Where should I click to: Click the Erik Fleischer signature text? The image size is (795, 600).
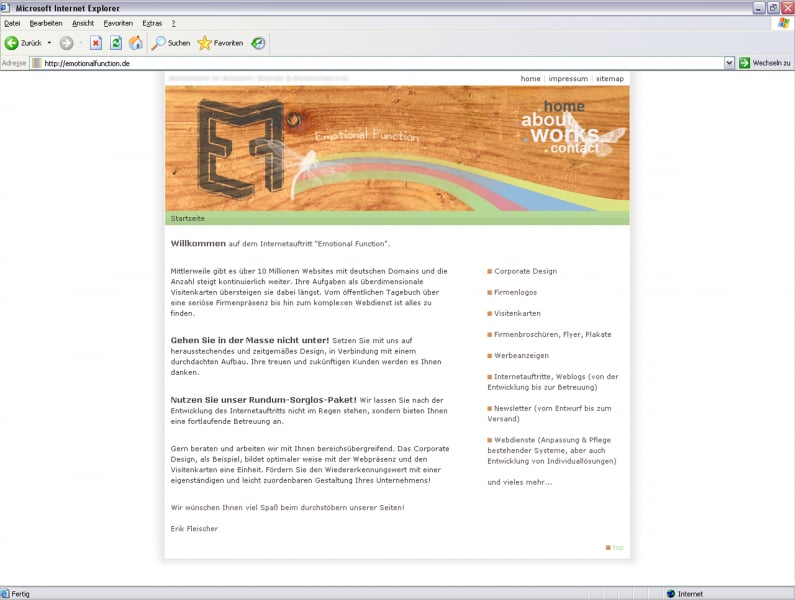[194, 529]
